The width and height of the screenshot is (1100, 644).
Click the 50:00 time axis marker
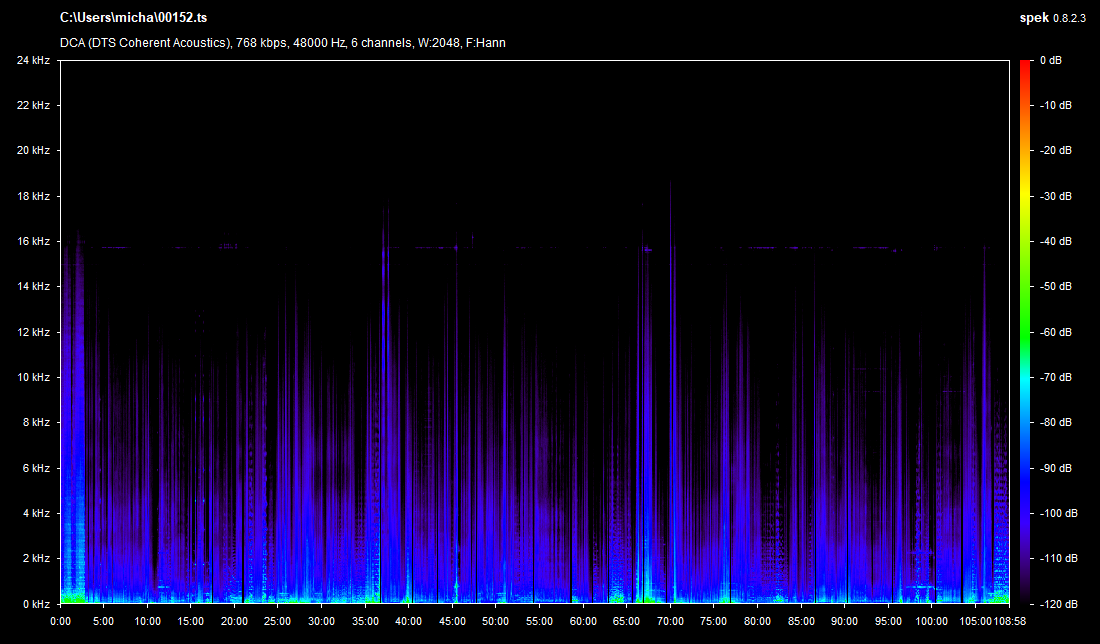tap(496, 620)
